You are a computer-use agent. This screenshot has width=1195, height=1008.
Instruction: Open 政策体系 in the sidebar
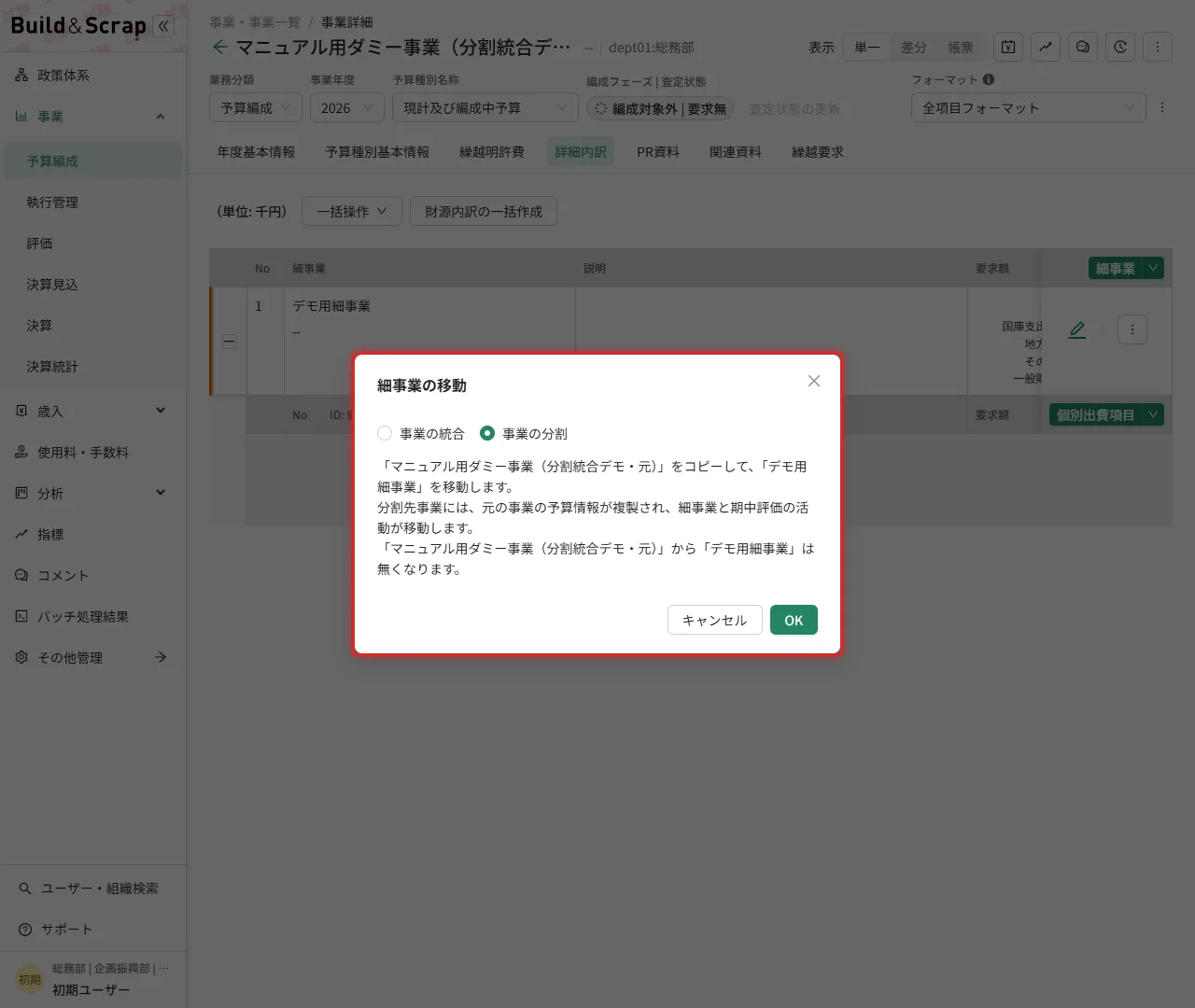click(x=92, y=75)
